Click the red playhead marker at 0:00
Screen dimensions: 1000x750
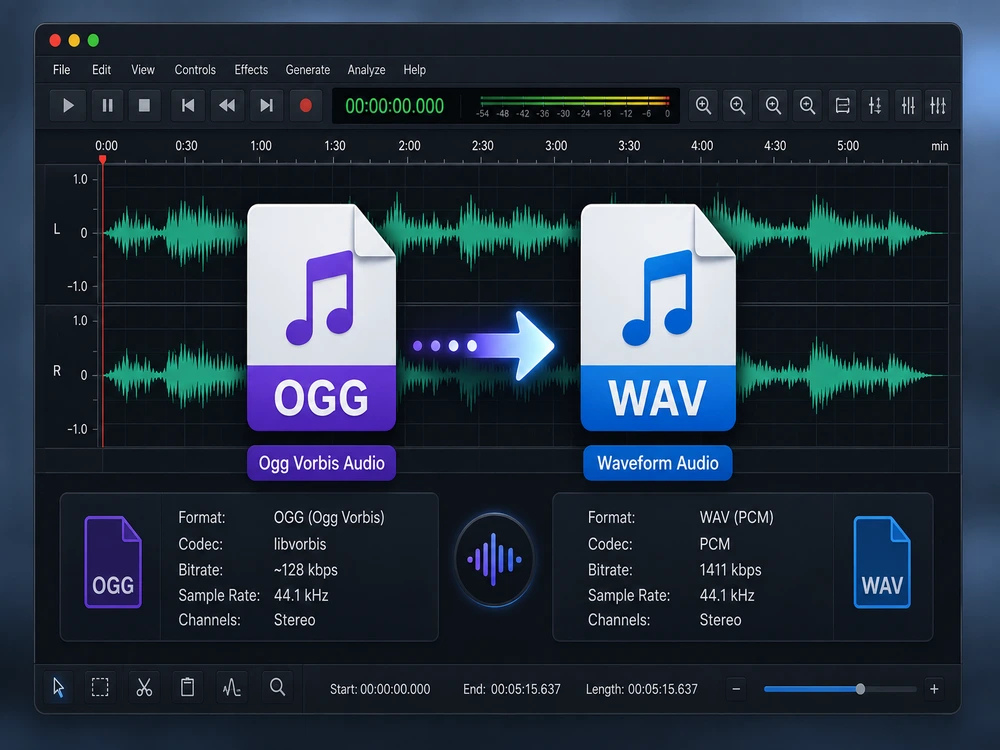point(102,159)
